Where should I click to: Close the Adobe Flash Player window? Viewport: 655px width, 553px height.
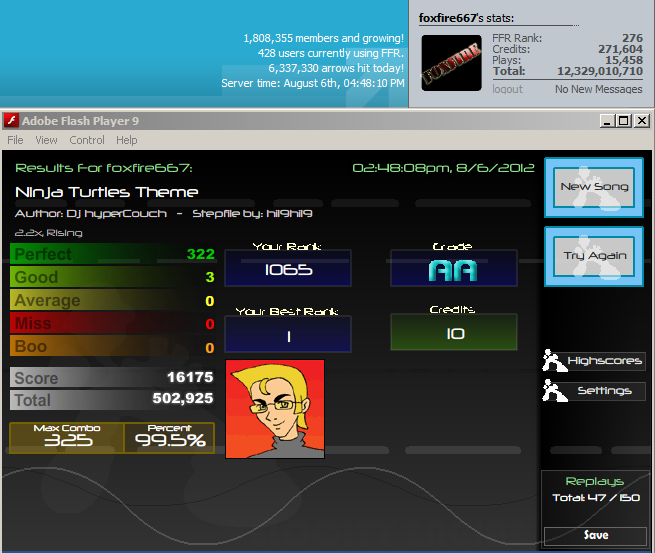[x=642, y=121]
